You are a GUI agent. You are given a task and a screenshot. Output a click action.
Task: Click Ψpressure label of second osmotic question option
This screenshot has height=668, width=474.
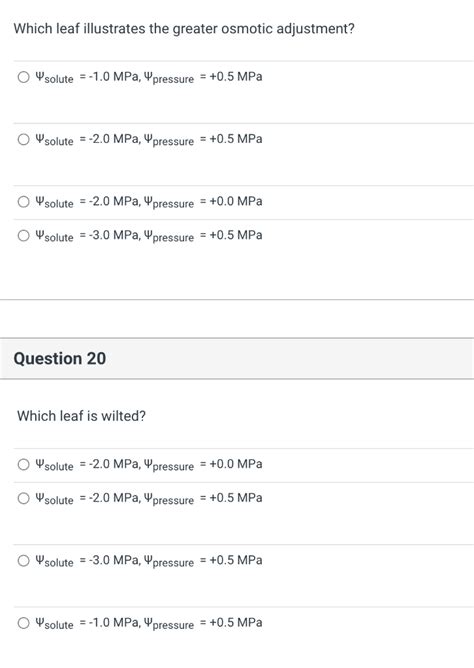click(169, 140)
